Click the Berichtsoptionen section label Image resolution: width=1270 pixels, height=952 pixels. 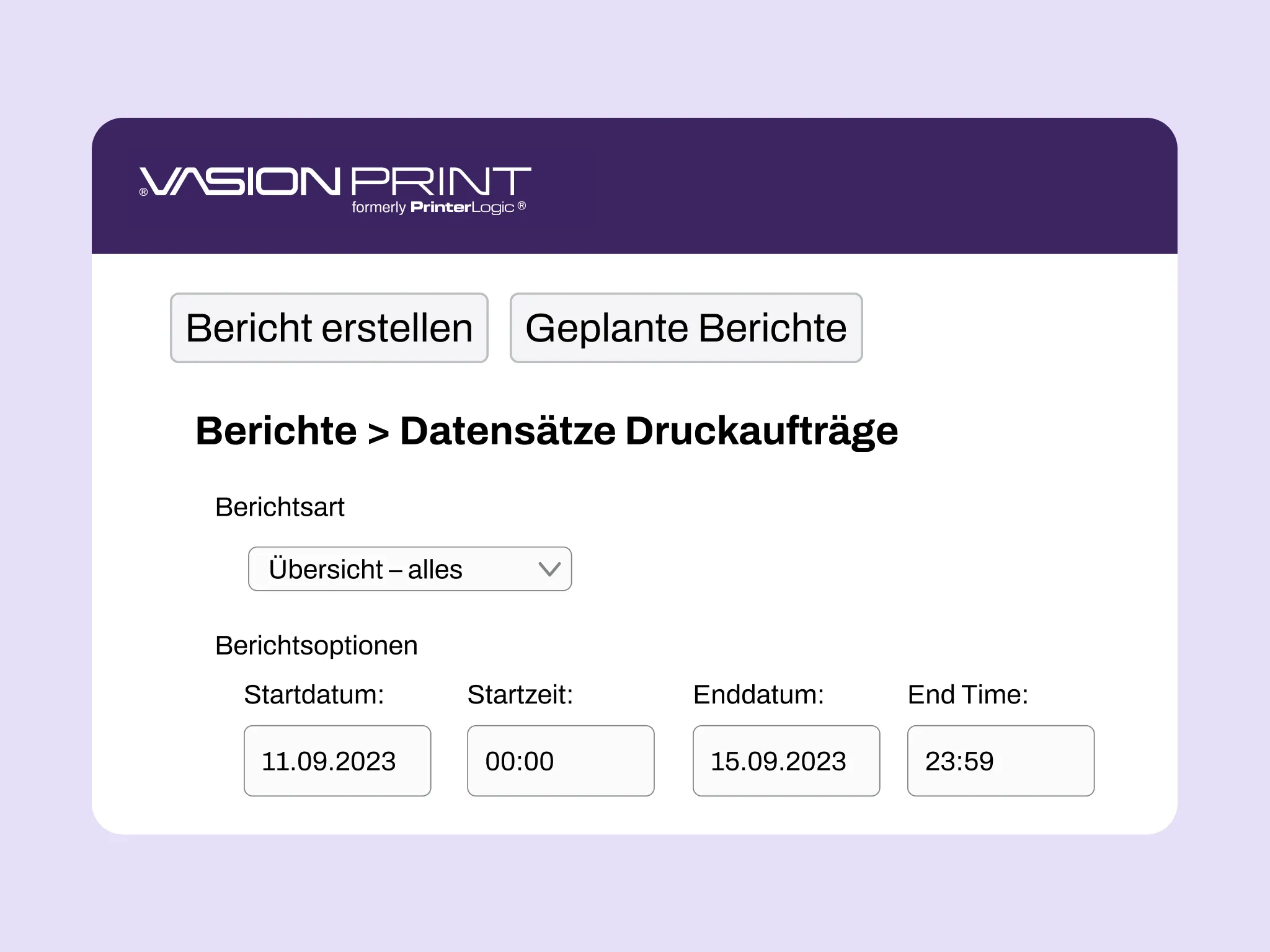[316, 645]
